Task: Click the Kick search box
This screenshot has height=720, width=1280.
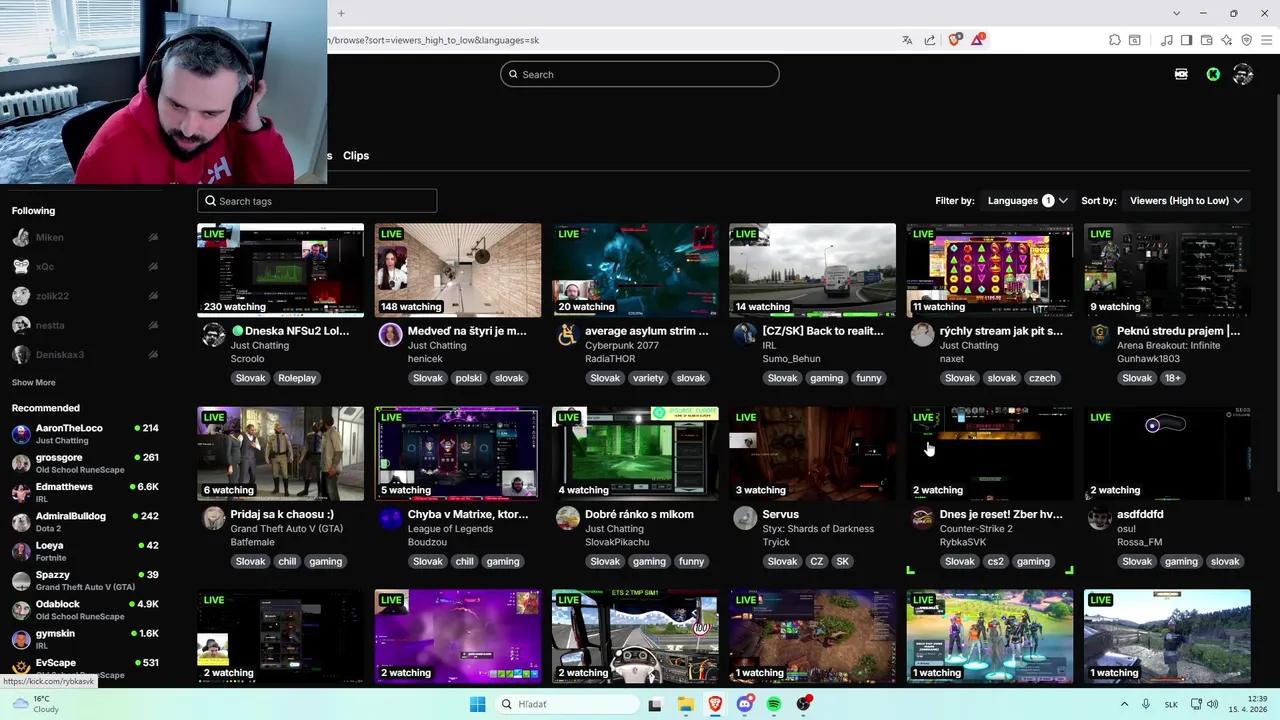Action: pyautogui.click(x=640, y=74)
